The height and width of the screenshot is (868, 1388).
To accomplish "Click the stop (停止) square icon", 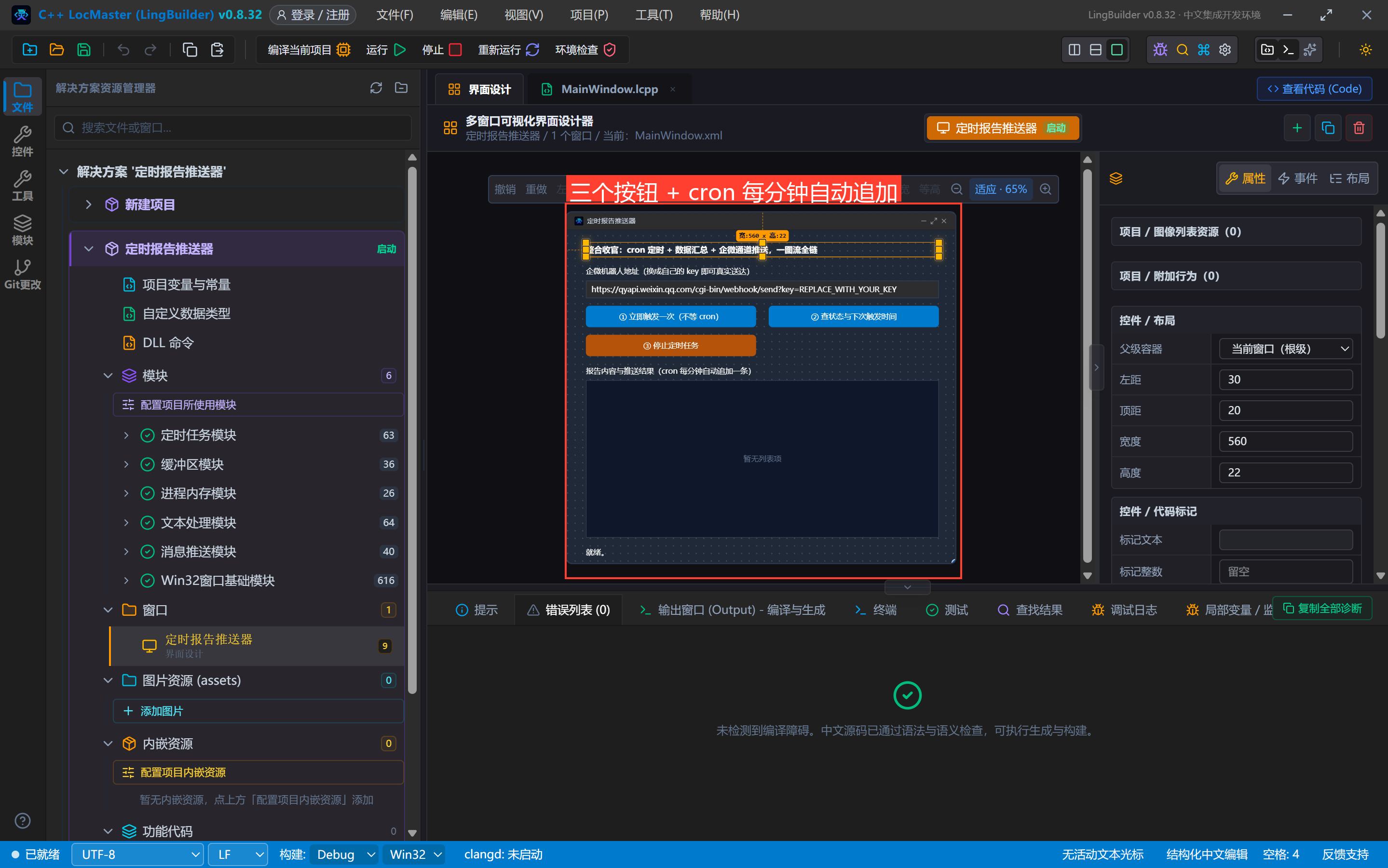I will pos(455,50).
